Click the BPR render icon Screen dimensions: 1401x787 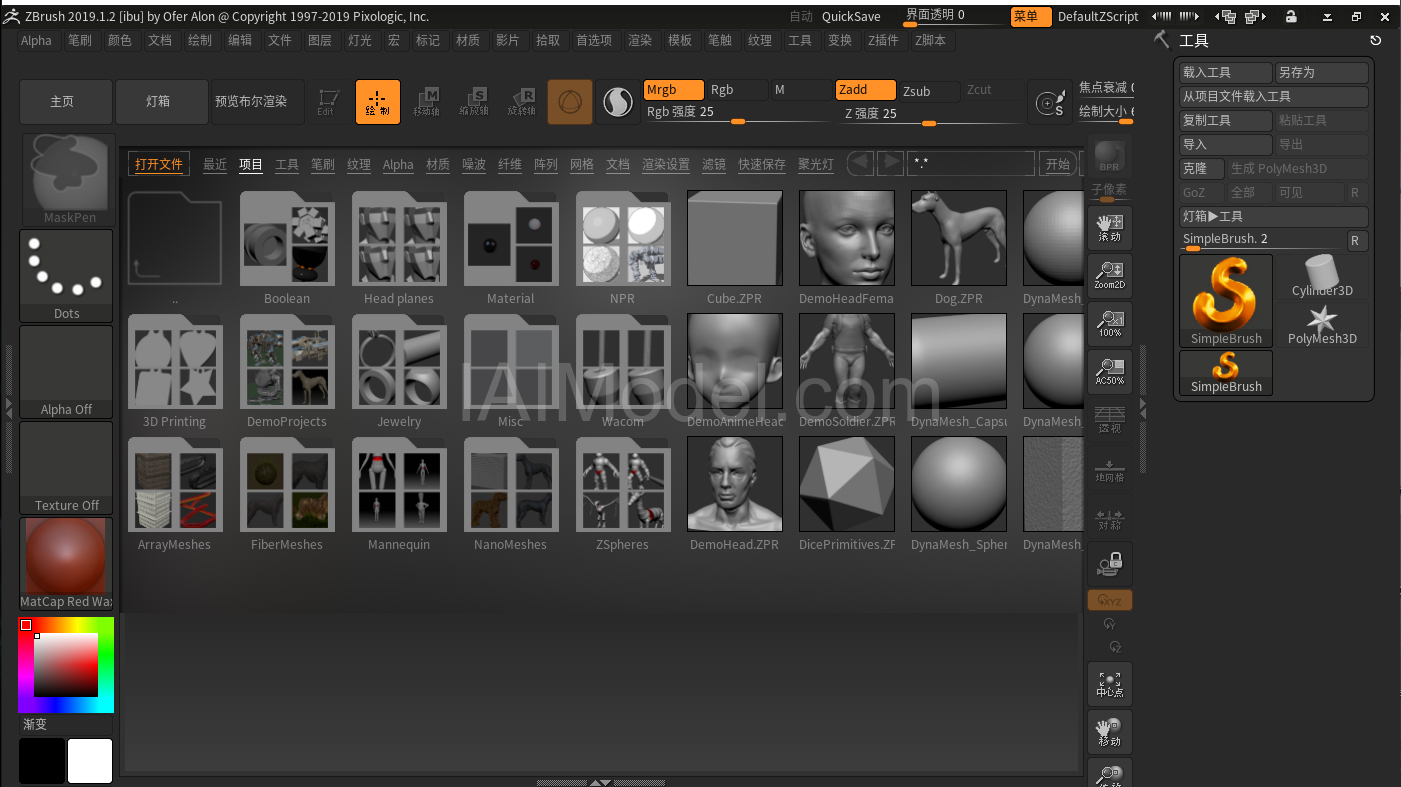coord(1109,156)
